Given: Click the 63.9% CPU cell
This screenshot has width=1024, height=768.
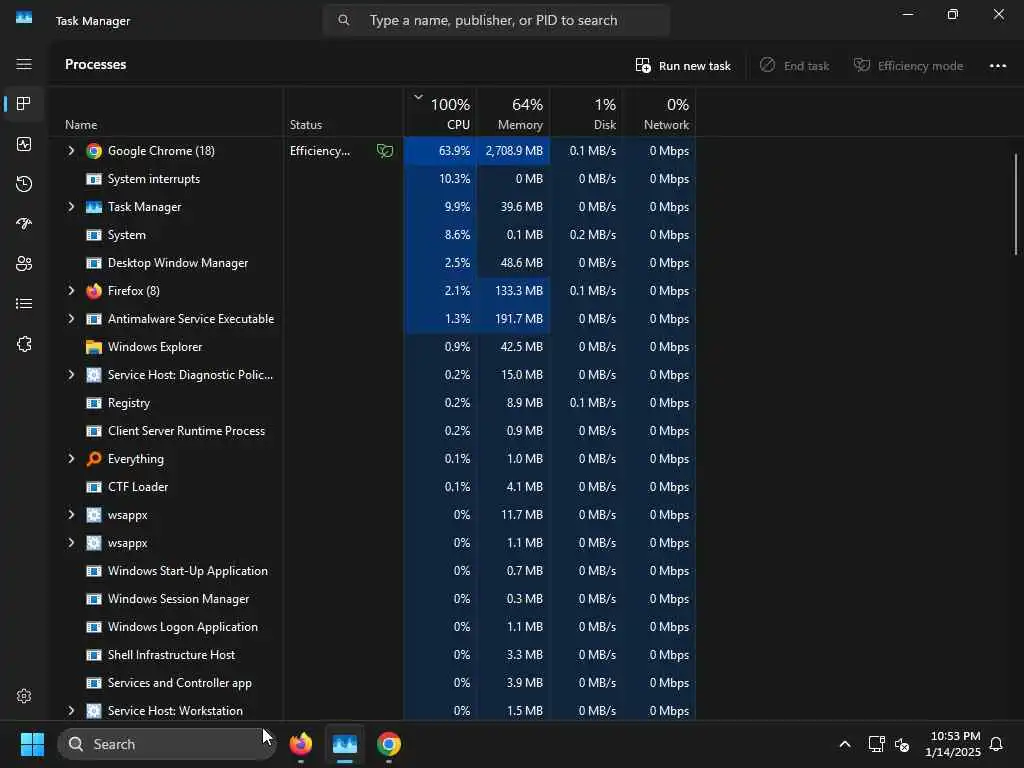Looking at the screenshot, I should coord(440,151).
